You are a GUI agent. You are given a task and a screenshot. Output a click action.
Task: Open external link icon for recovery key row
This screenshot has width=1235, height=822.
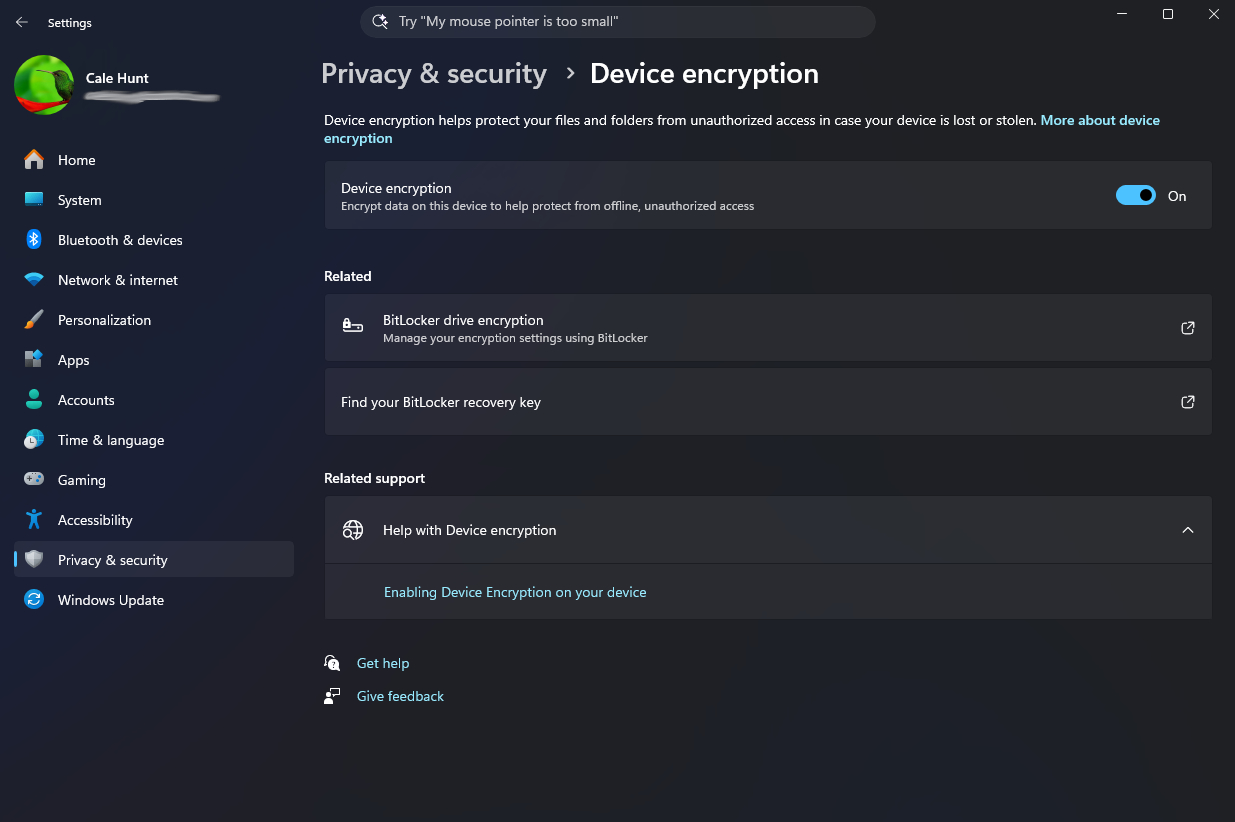tap(1188, 402)
